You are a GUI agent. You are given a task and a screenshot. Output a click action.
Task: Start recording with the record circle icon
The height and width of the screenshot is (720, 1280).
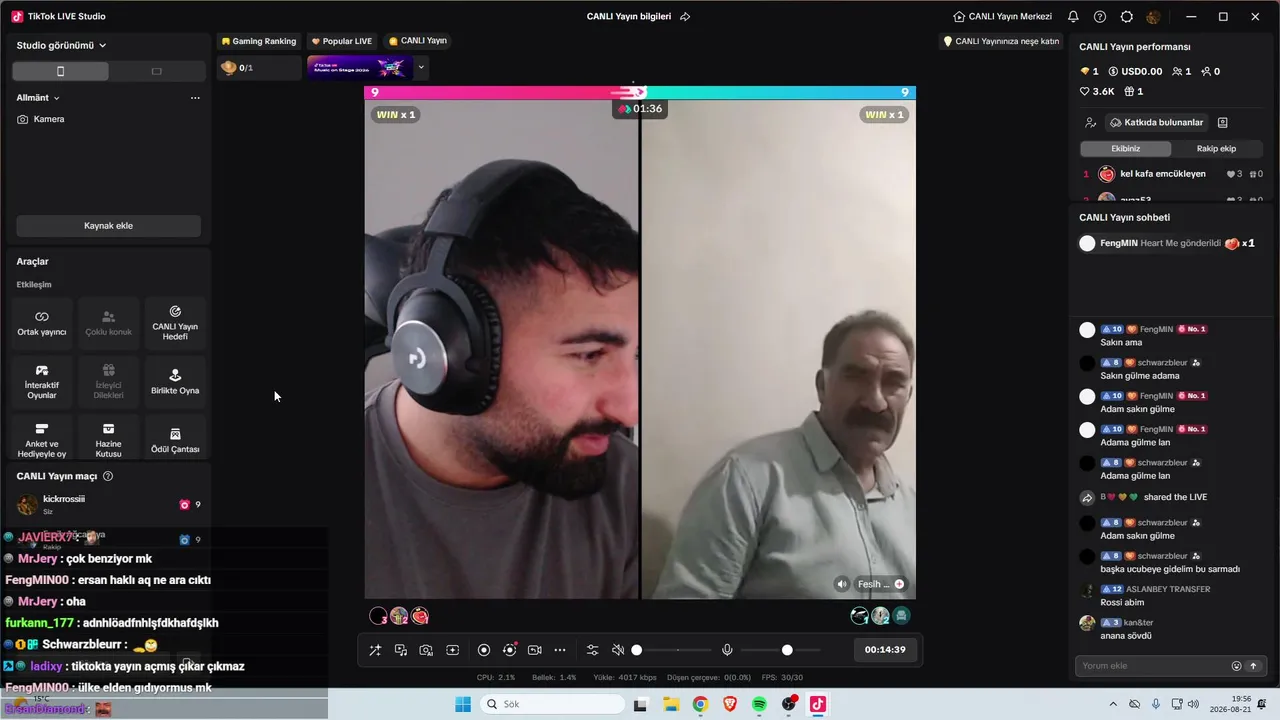[484, 650]
